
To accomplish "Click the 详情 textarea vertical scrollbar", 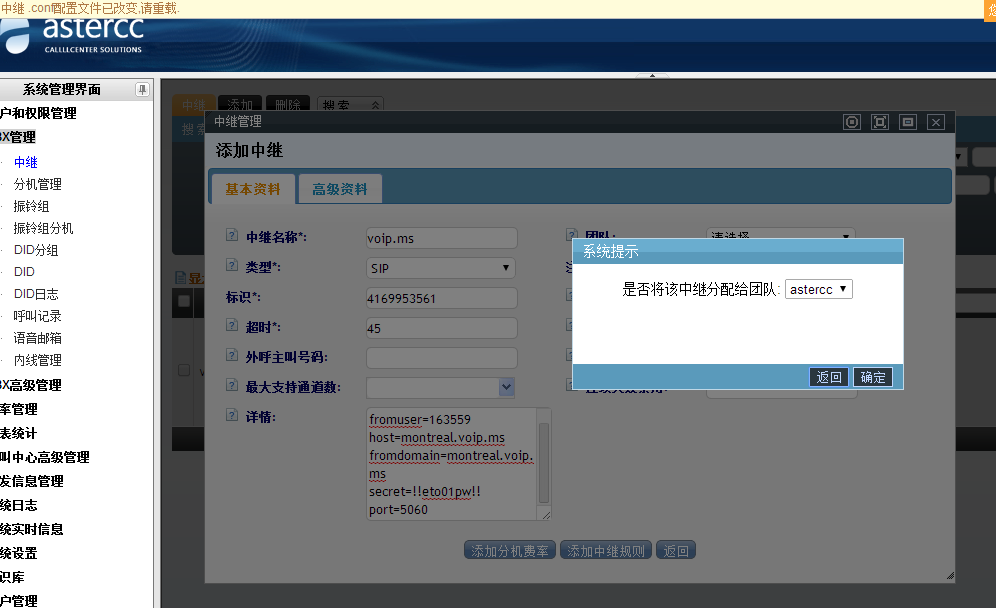I will [545, 464].
